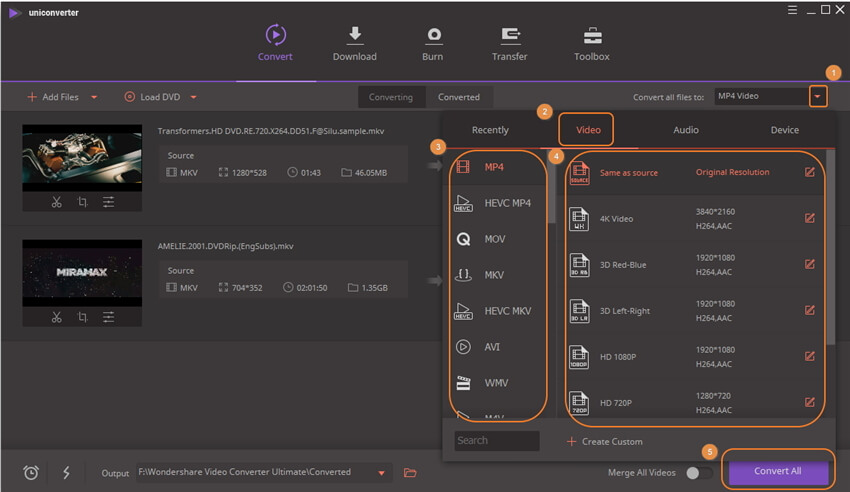Open the Toolbox section
This screenshot has height=492, width=850.
(x=591, y=44)
